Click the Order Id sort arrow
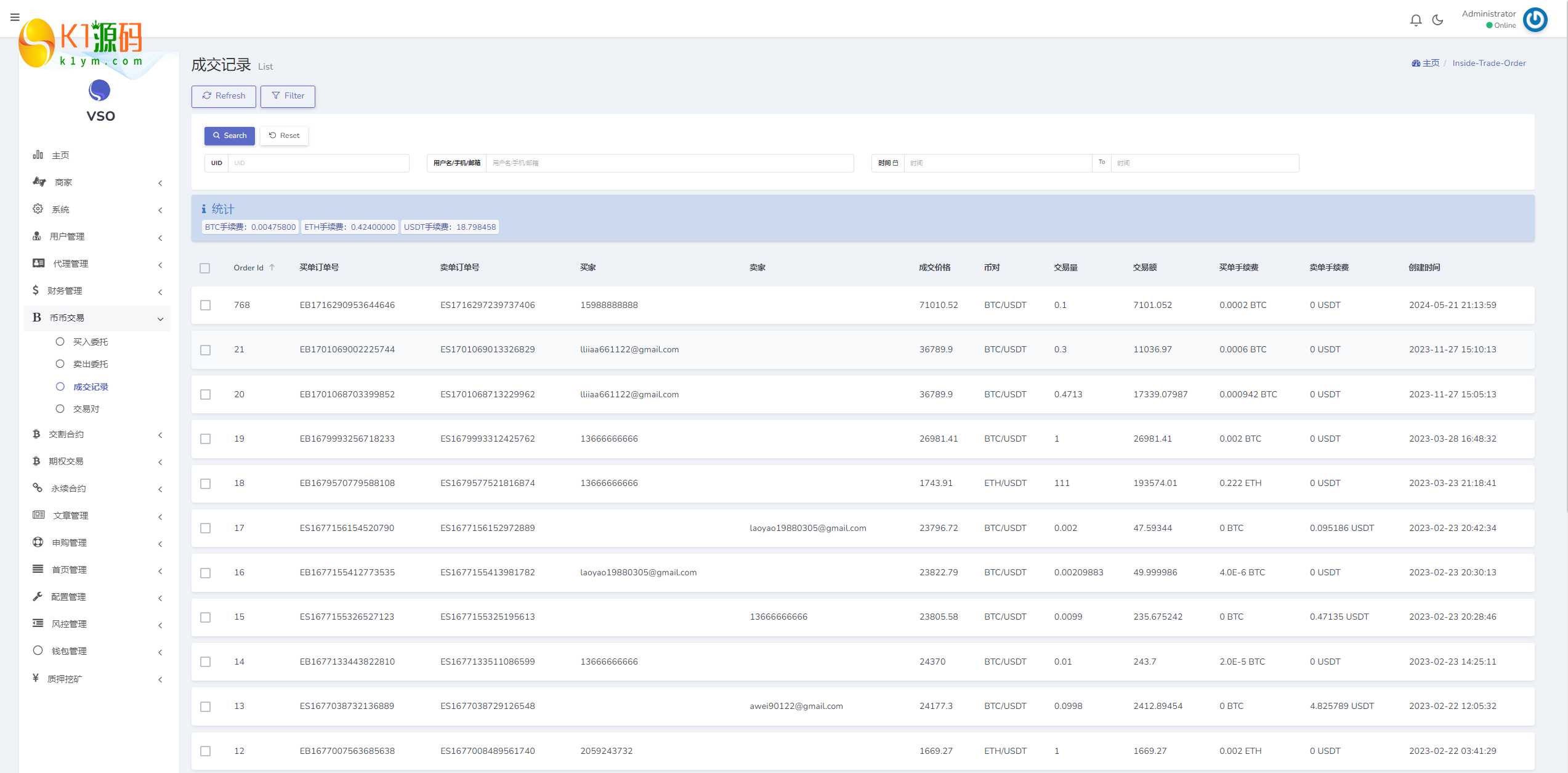Screen dimensions: 1568x773 click(x=272, y=267)
